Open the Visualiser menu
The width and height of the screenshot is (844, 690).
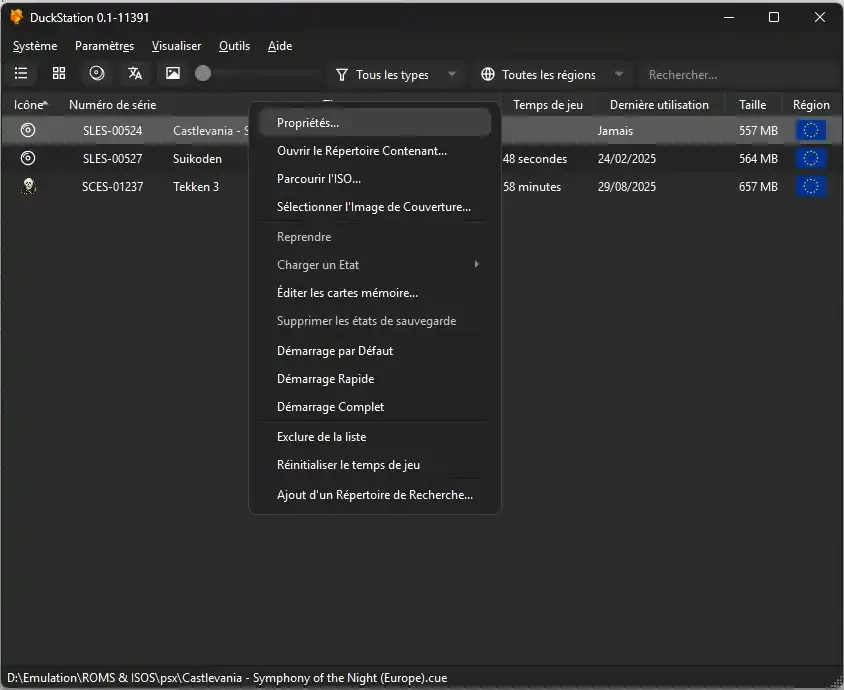pyautogui.click(x=177, y=46)
